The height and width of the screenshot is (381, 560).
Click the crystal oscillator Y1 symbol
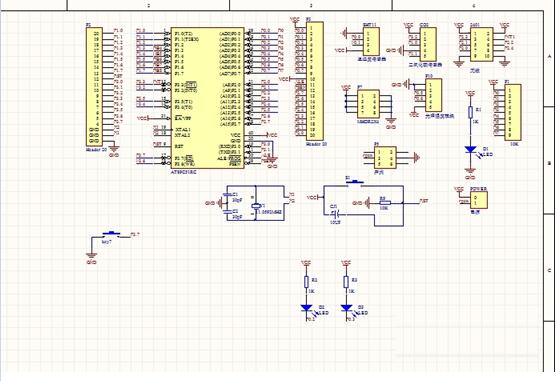pyautogui.click(x=255, y=206)
